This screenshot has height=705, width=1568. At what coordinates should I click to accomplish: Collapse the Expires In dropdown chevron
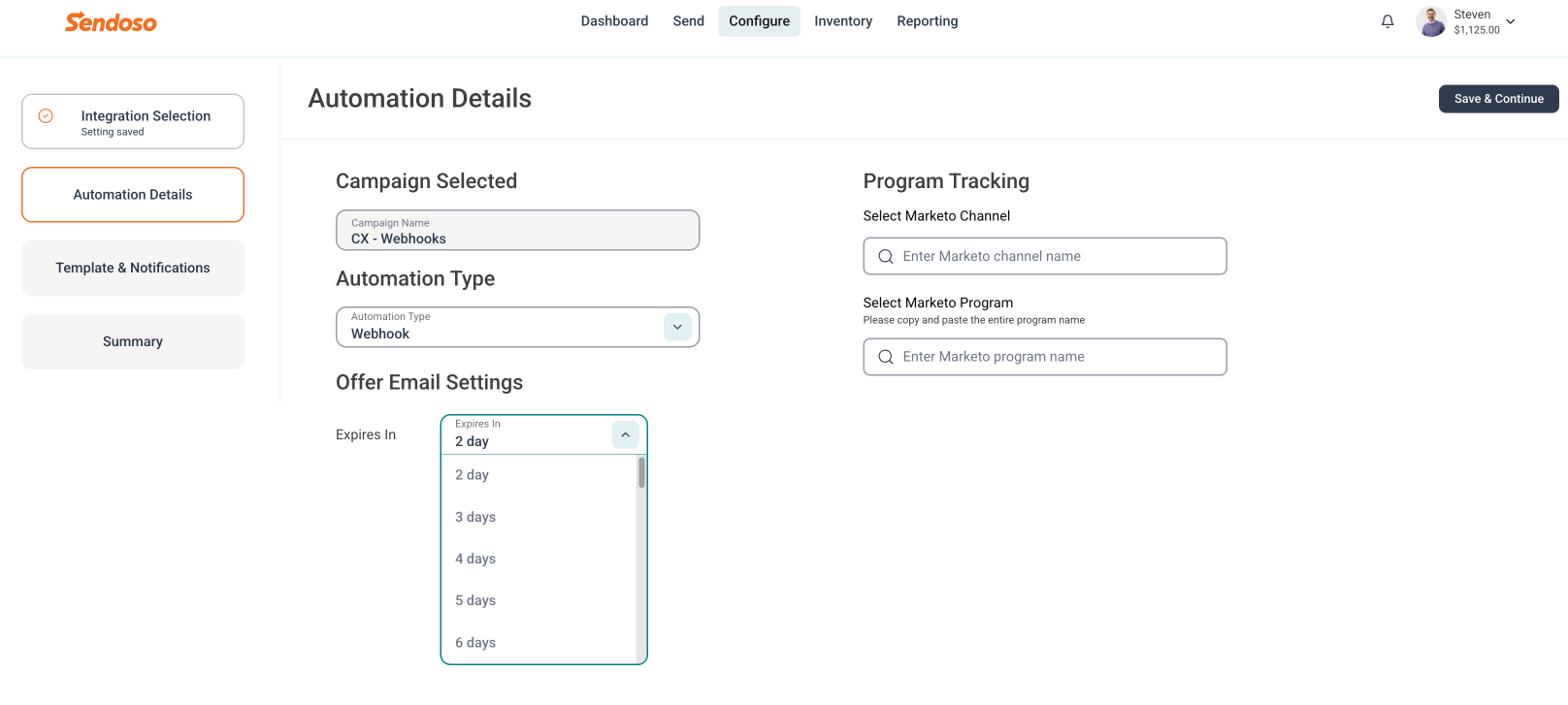point(626,434)
